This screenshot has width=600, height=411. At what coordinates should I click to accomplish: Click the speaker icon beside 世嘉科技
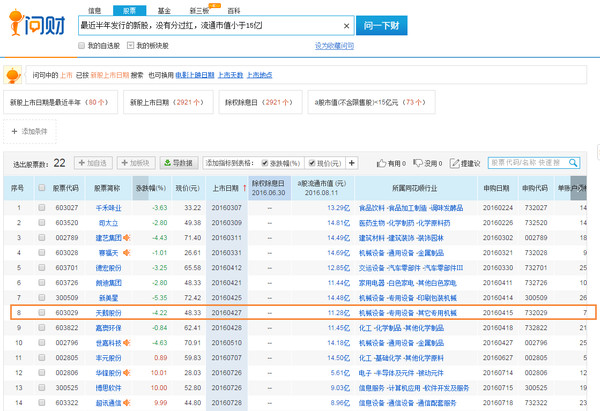(x=127, y=343)
